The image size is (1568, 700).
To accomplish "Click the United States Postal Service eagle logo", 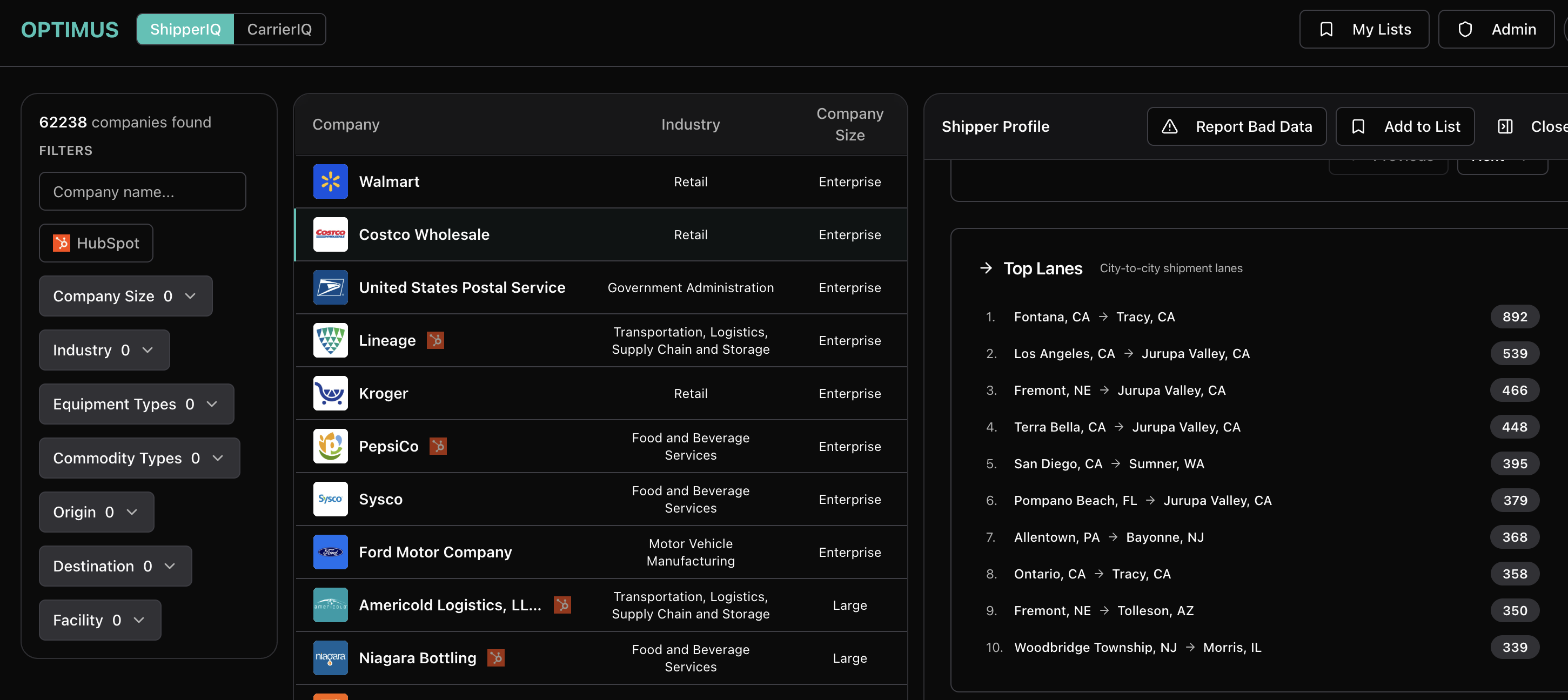I will pyautogui.click(x=330, y=288).
